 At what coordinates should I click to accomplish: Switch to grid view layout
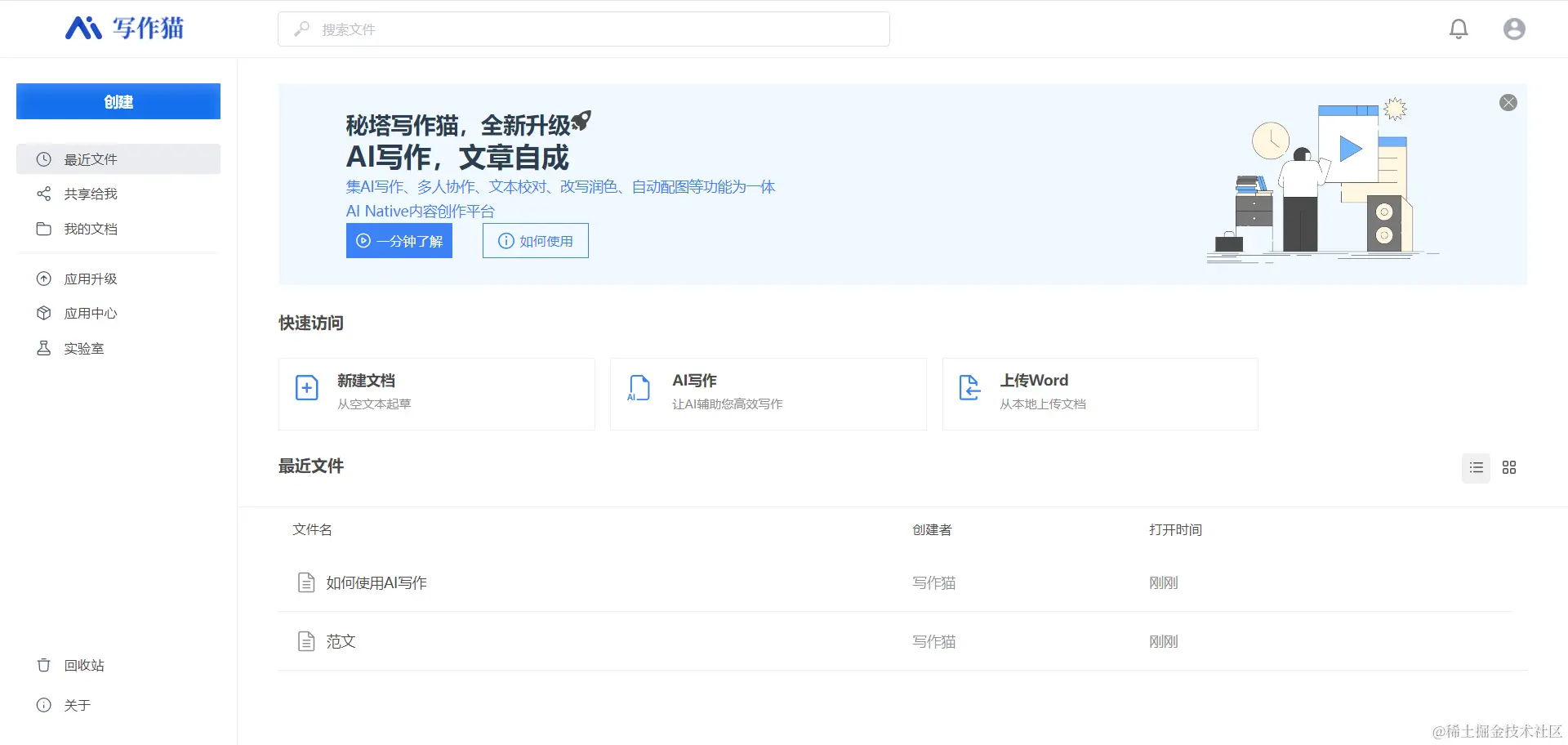[x=1509, y=467]
